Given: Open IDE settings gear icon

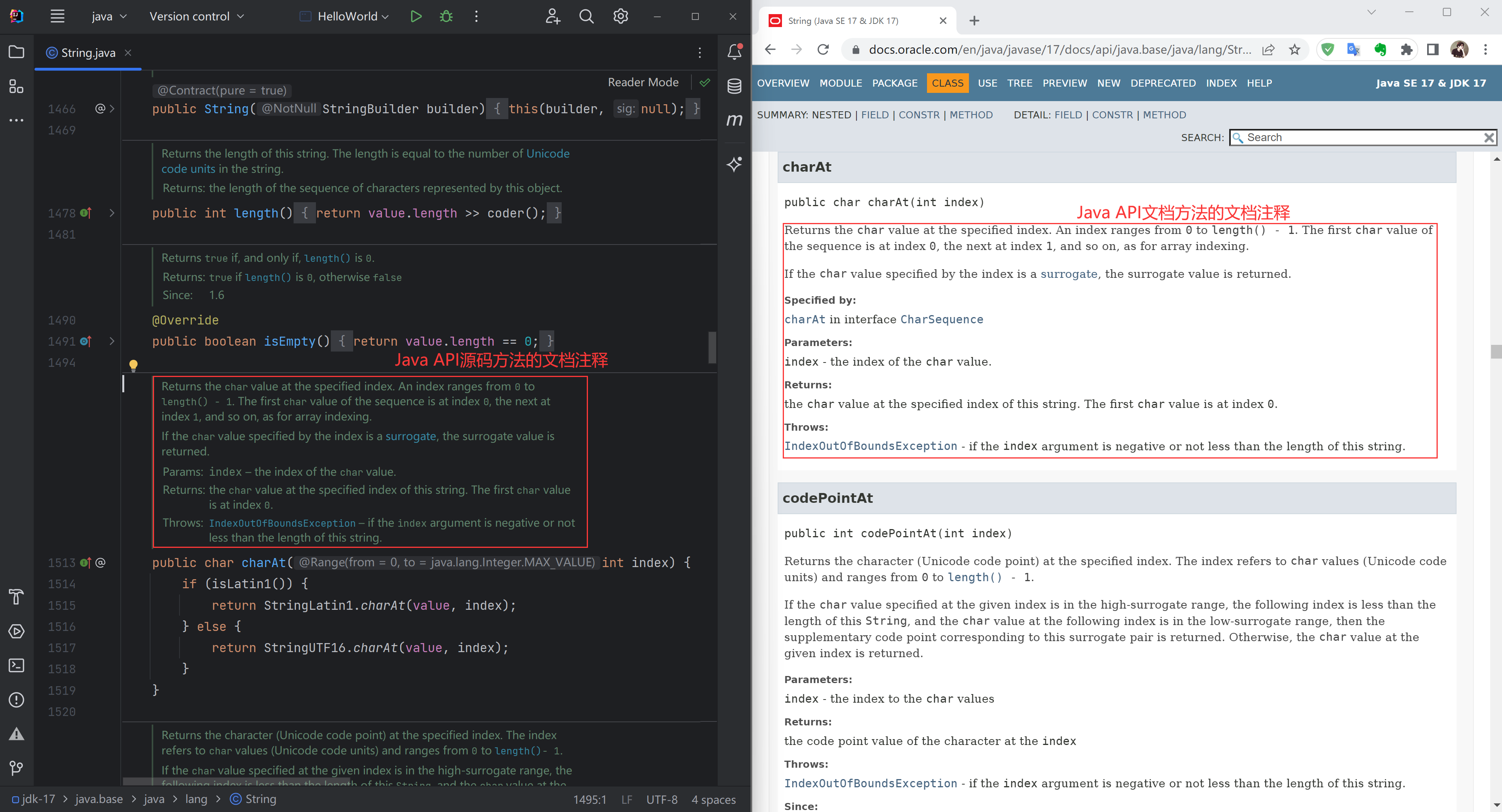Looking at the screenshot, I should 620,16.
